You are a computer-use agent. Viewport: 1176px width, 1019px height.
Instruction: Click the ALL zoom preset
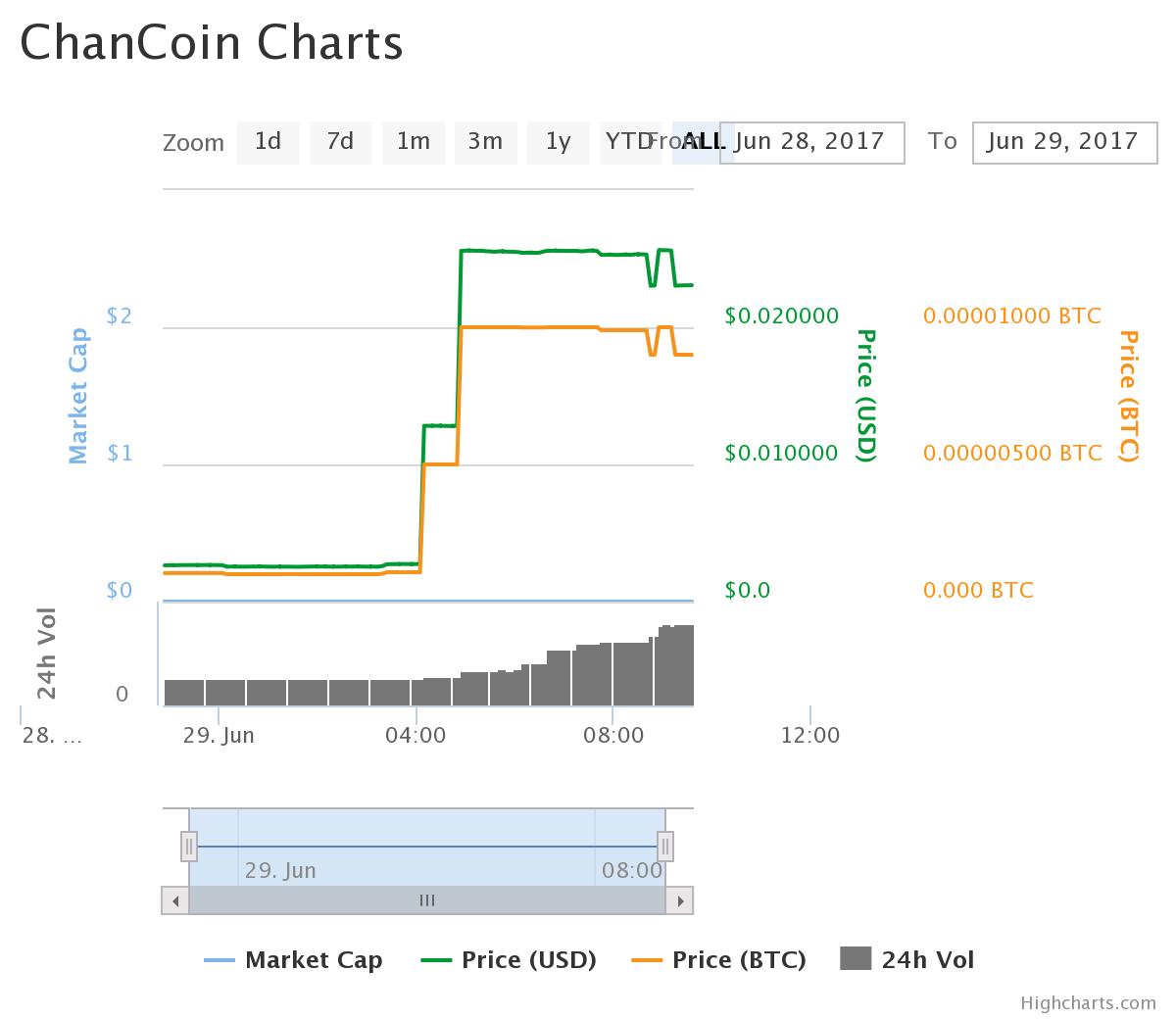[702, 142]
